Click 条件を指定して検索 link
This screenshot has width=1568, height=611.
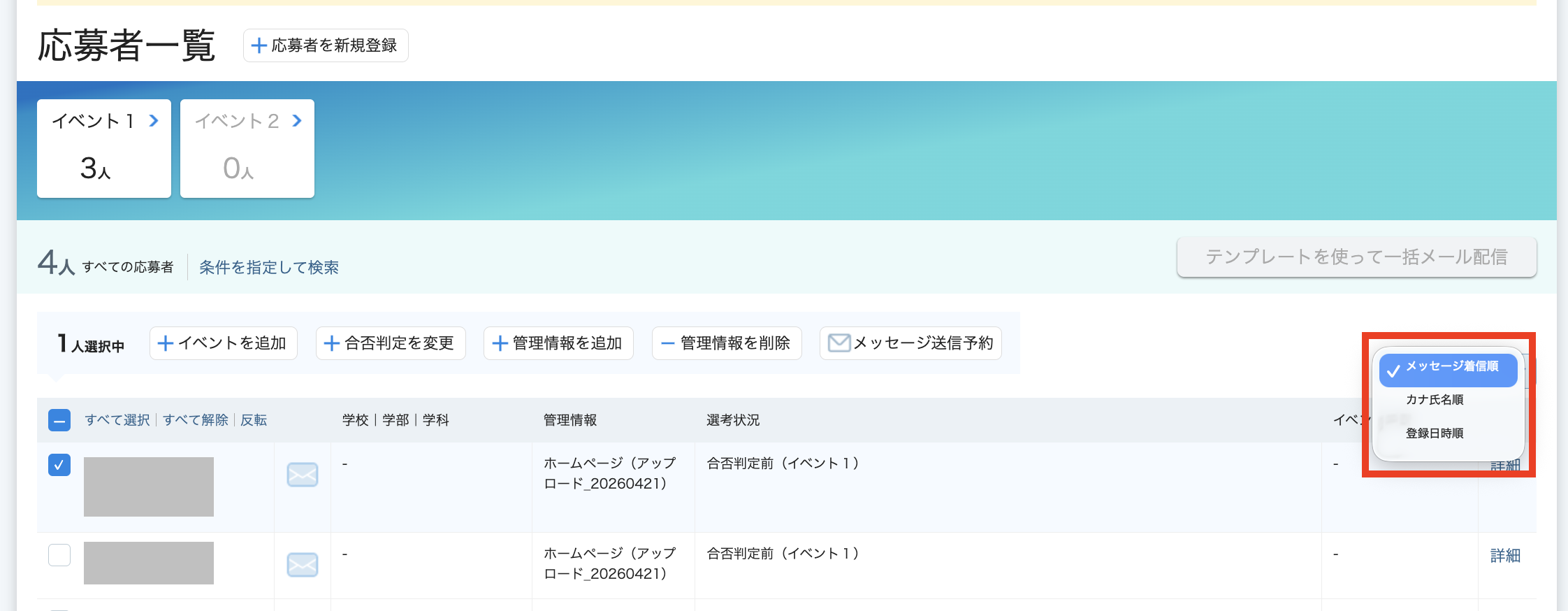pyautogui.click(x=269, y=267)
